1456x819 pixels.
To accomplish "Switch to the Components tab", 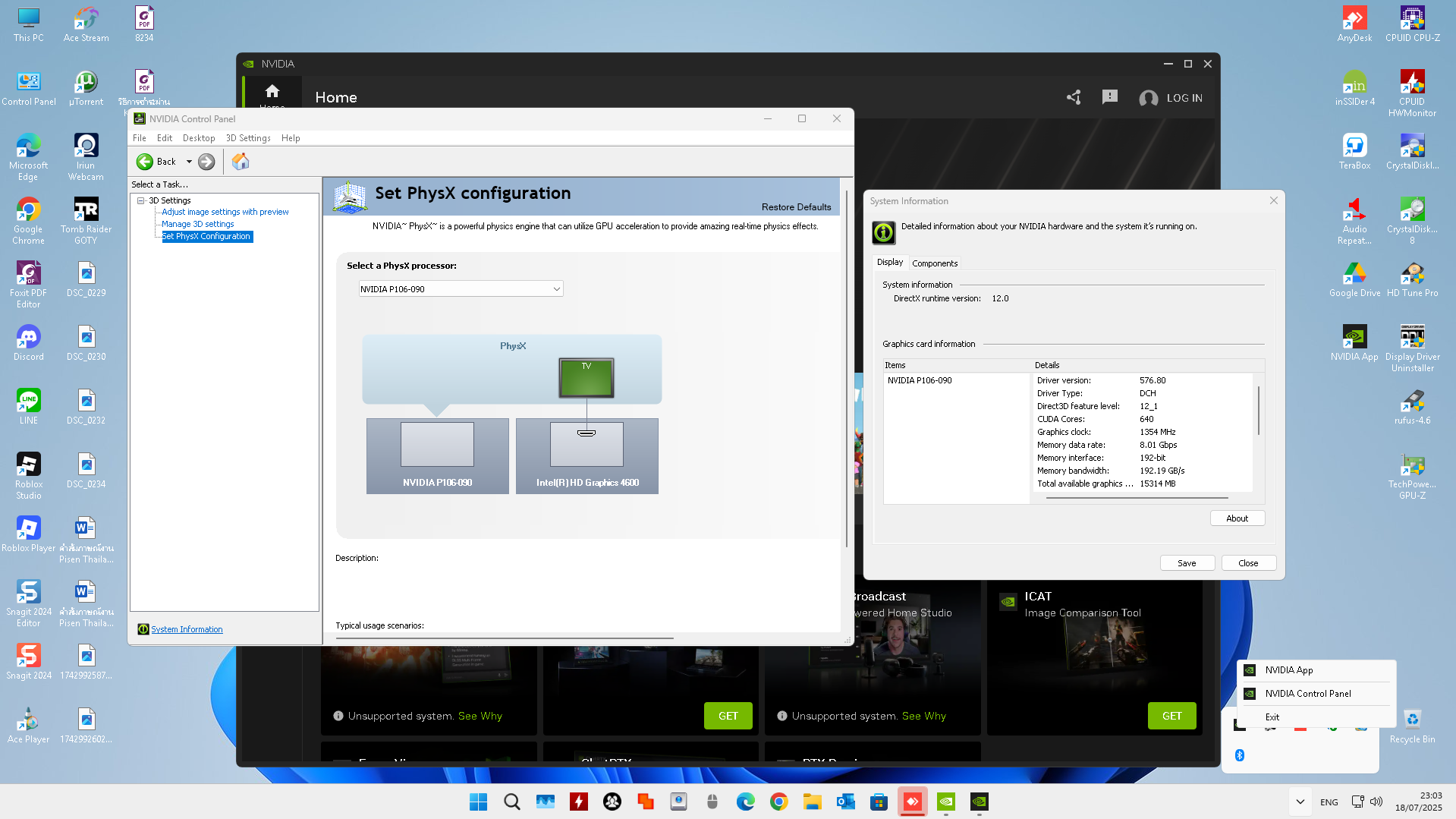I will pos(934,263).
